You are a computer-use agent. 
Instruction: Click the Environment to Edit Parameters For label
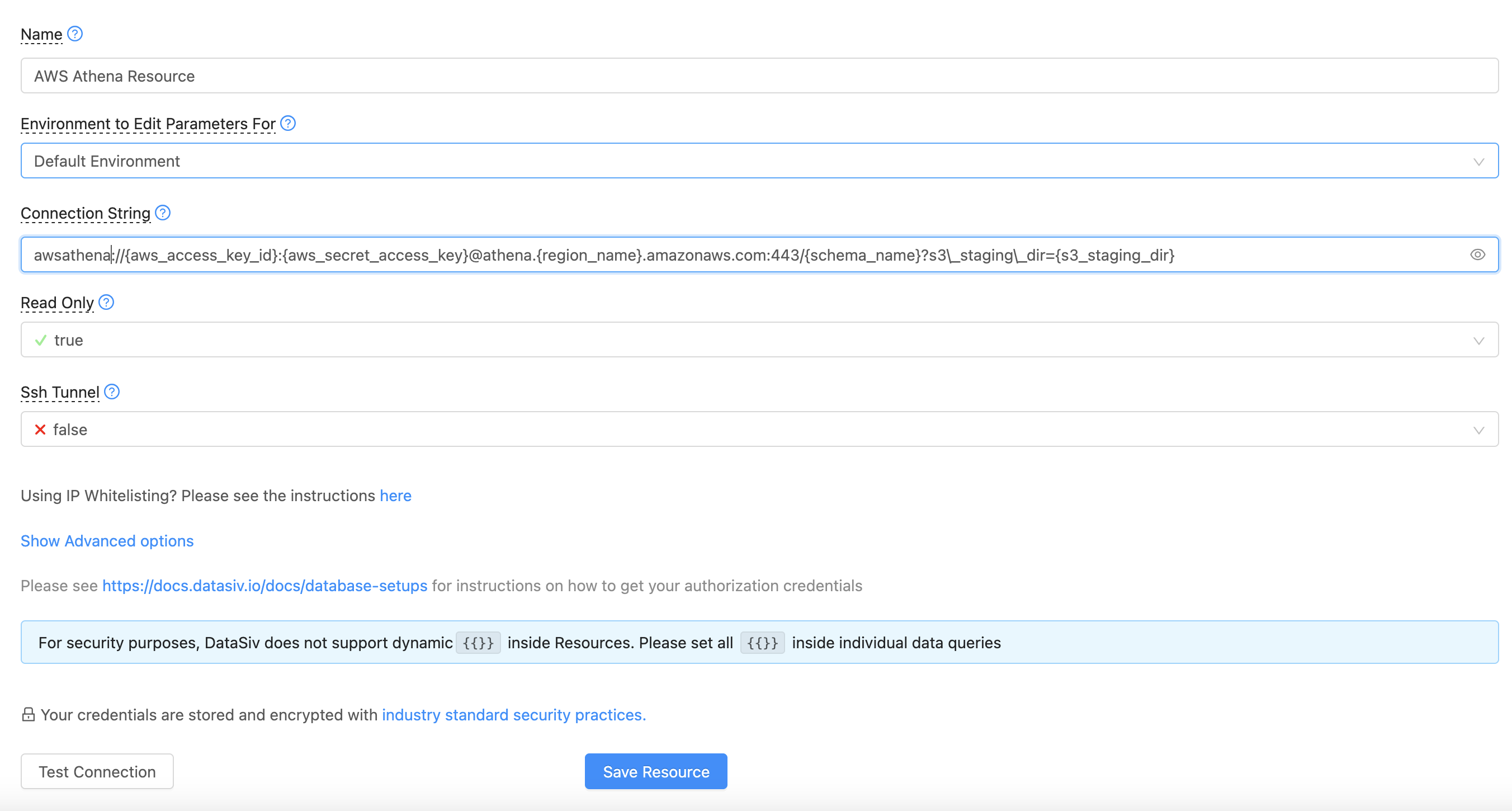(x=148, y=124)
